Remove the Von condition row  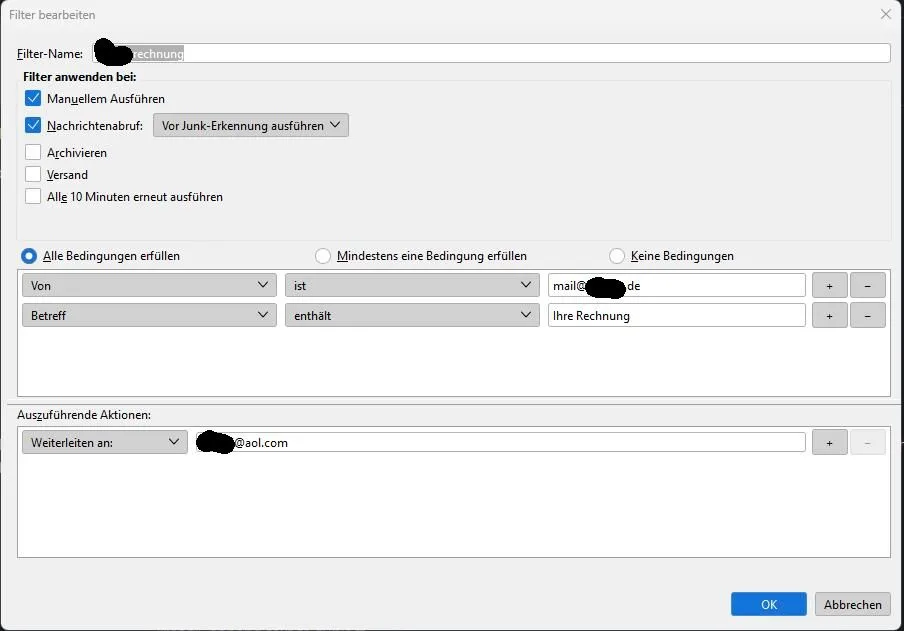867,286
